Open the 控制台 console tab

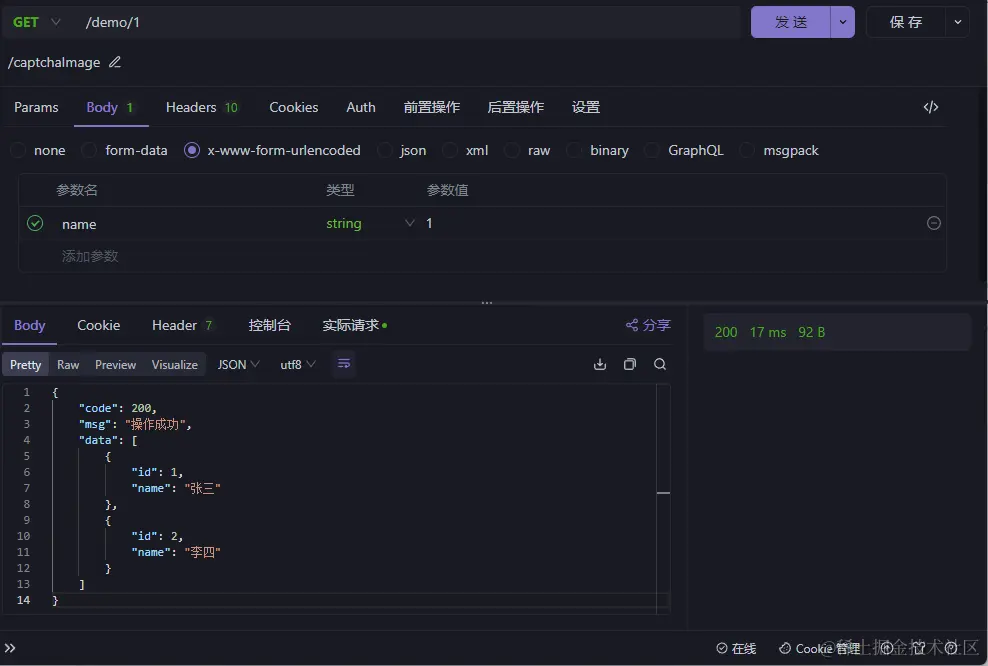click(x=269, y=325)
